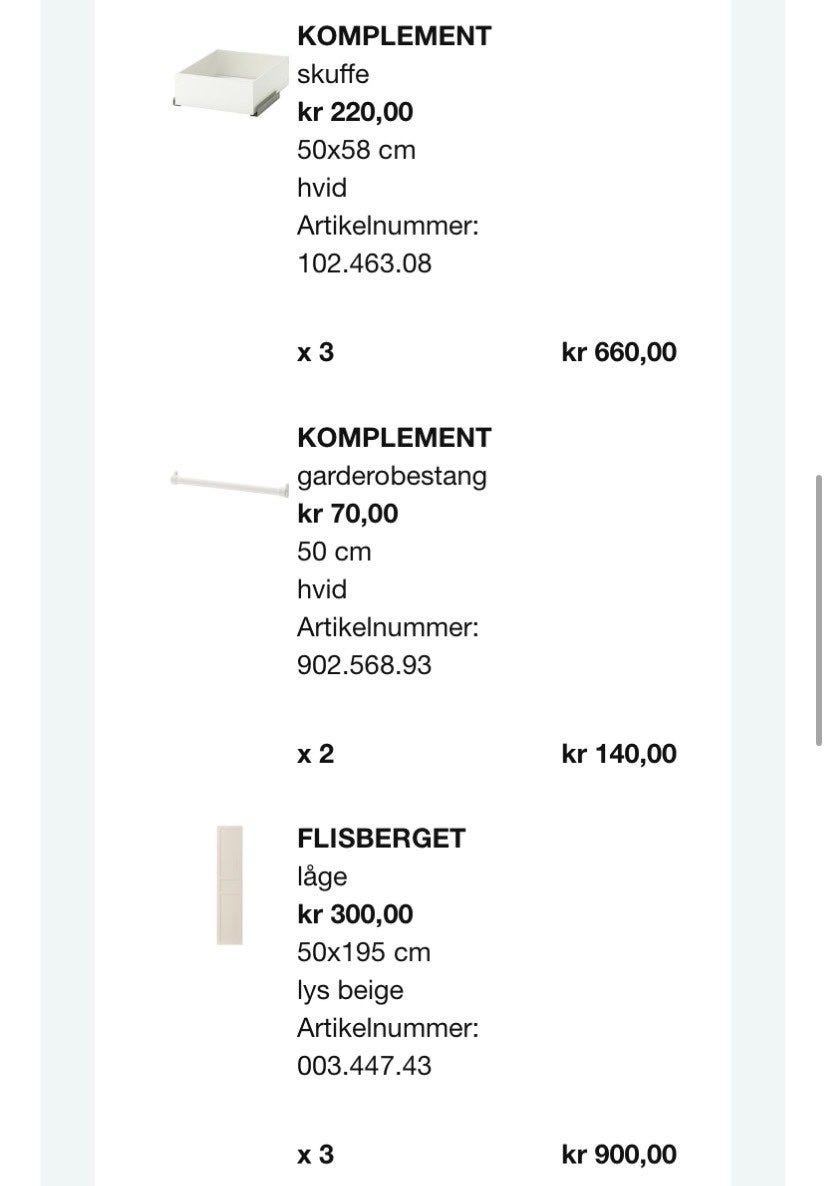Click the kr 140,00 line total

pos(619,753)
